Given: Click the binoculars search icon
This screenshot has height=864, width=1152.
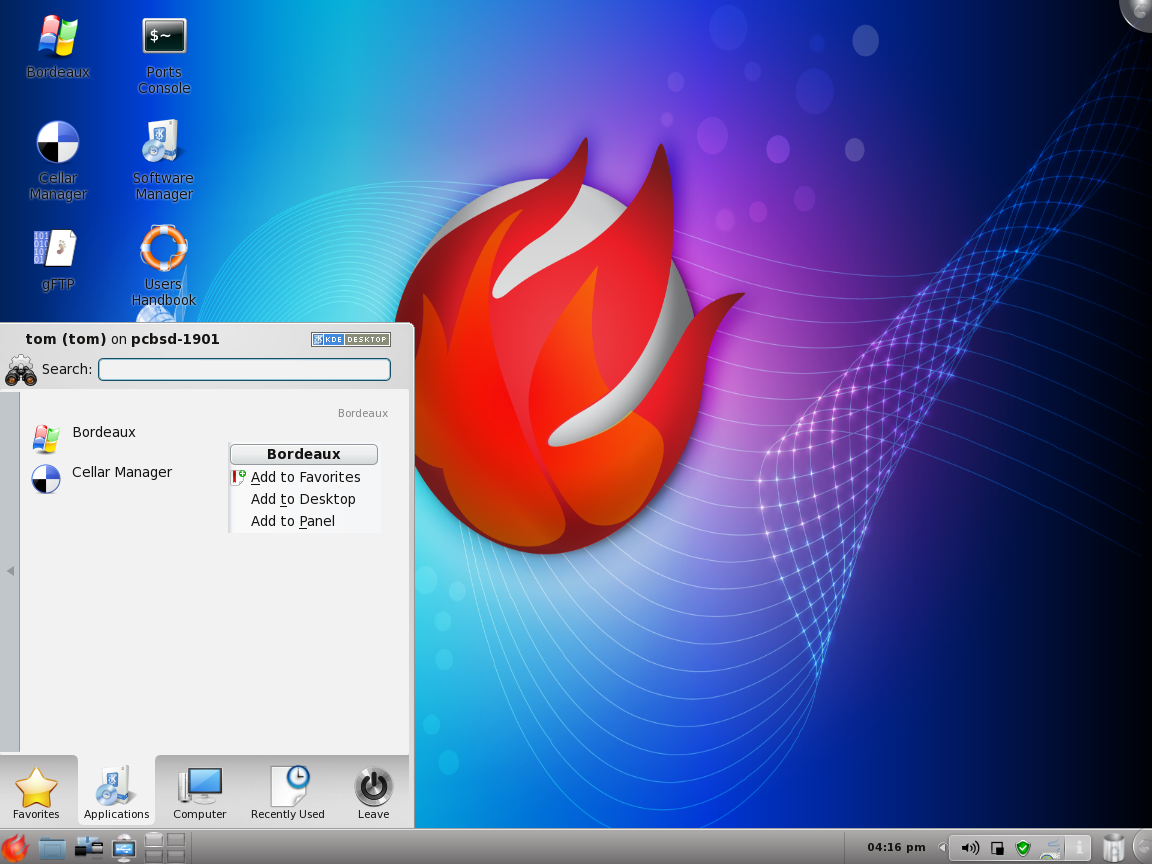Looking at the screenshot, I should coord(21,370).
